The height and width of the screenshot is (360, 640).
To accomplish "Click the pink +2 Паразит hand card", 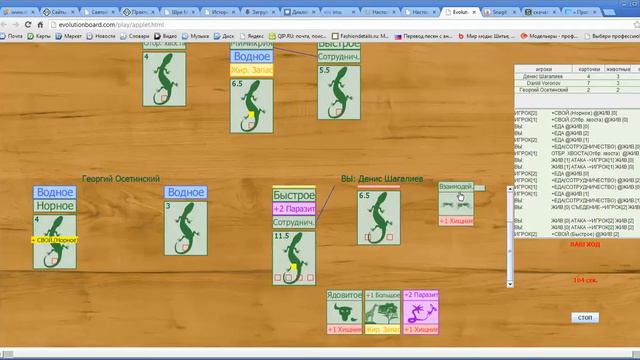I will click(x=421, y=312).
